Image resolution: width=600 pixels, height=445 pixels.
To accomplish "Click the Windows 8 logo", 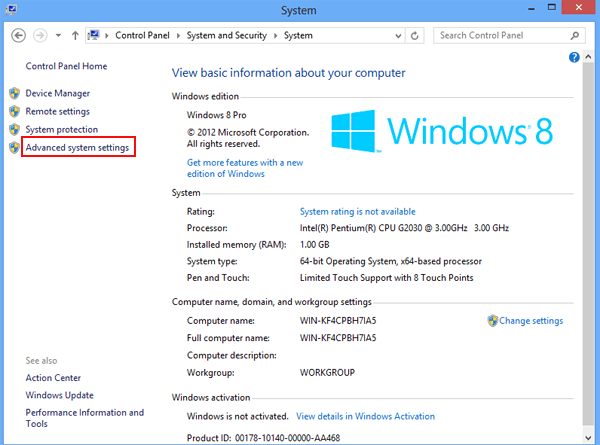I will (442, 131).
